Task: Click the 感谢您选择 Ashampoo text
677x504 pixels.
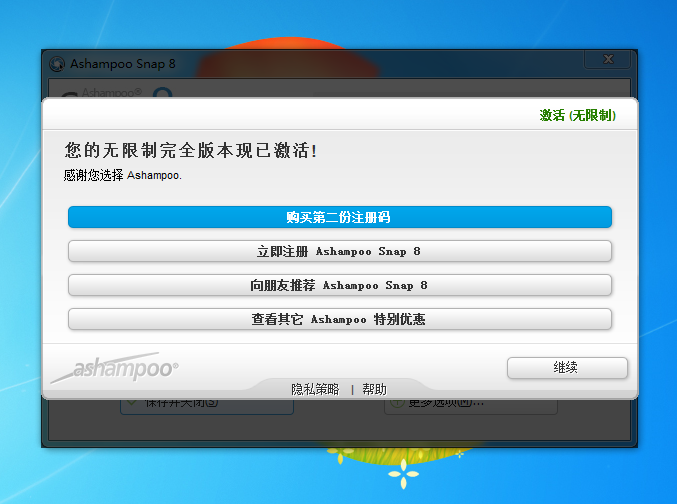Action: tap(122, 175)
